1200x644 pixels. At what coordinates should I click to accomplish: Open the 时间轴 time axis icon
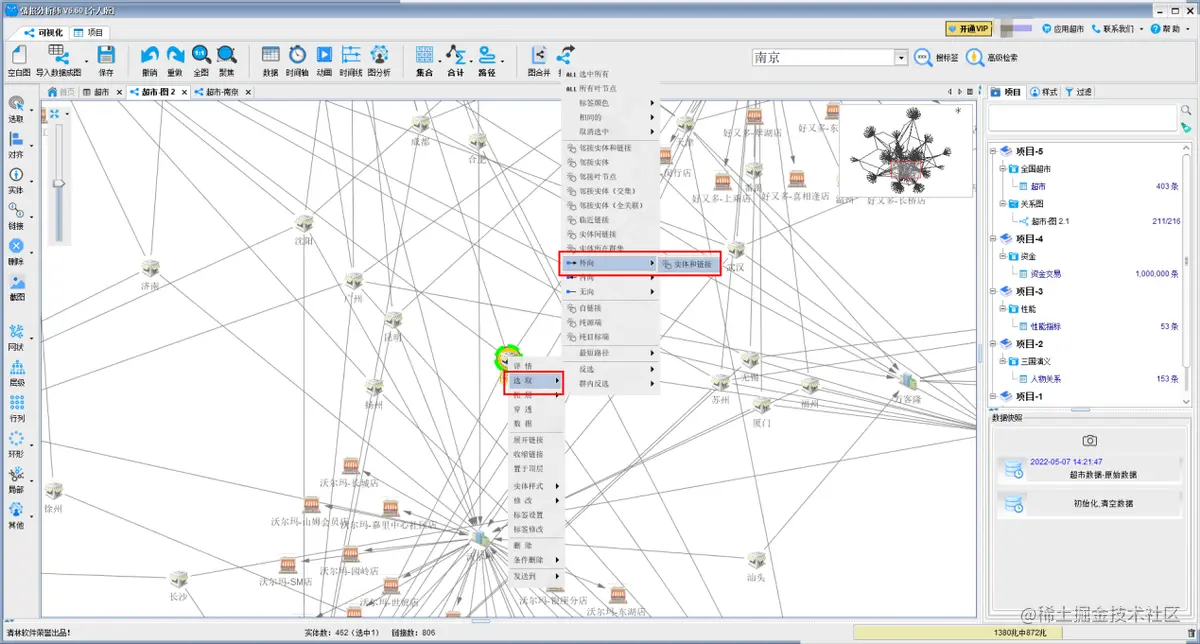[x=297, y=55]
